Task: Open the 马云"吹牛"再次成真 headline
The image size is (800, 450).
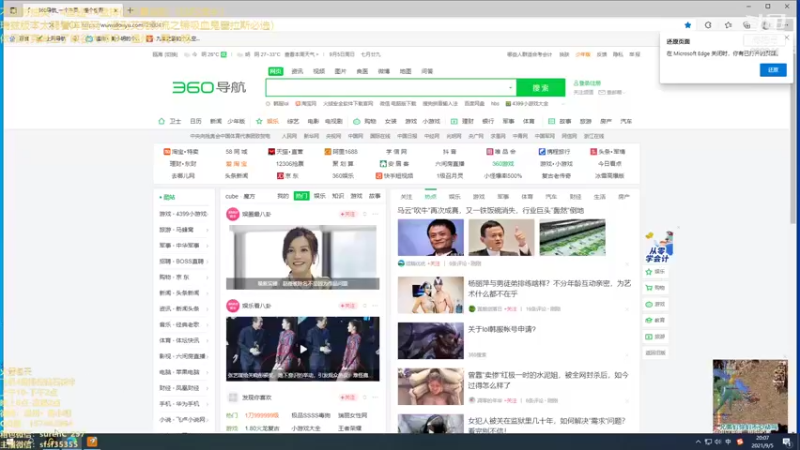Action: click(x=490, y=210)
